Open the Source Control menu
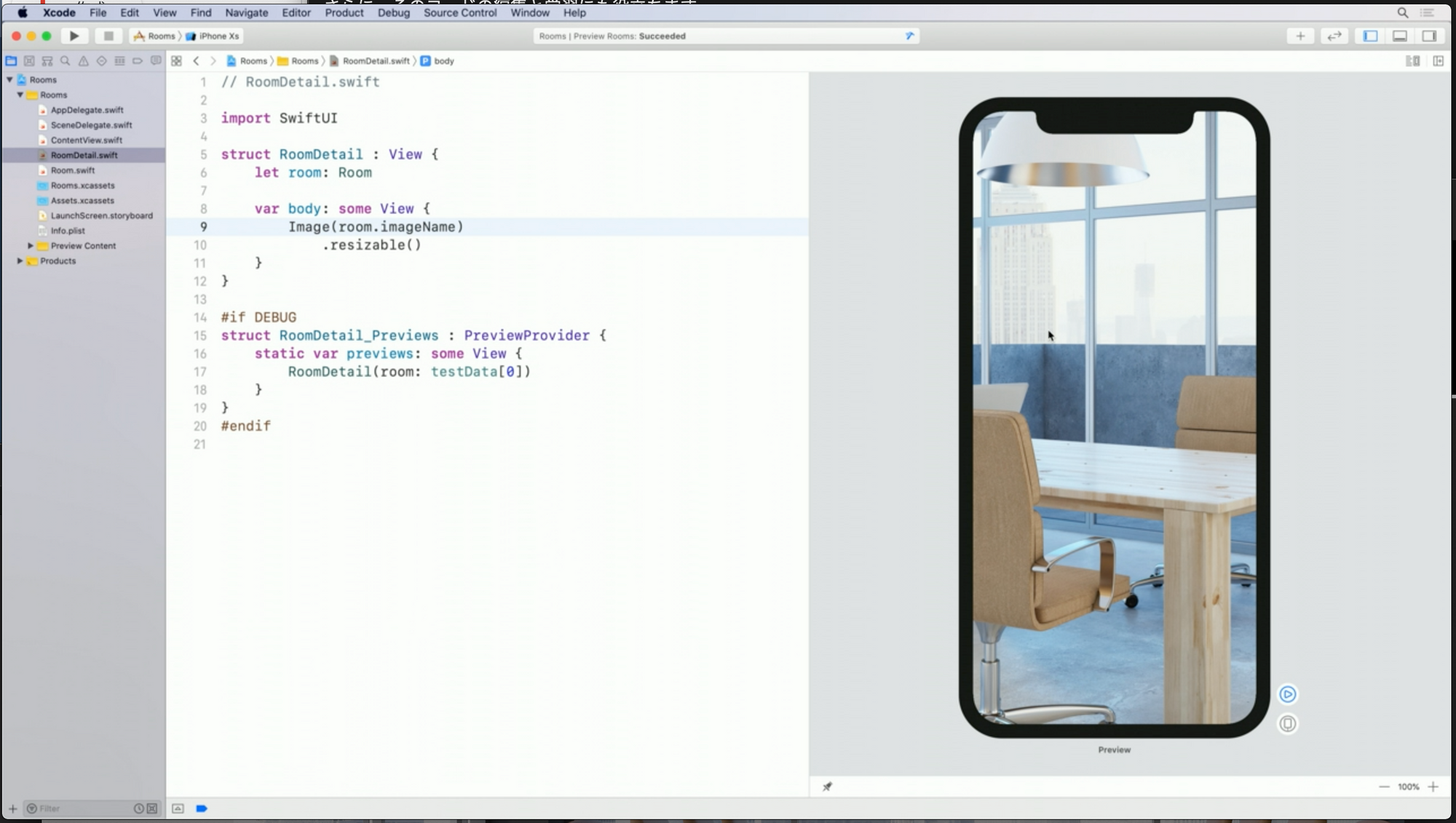The height and width of the screenshot is (823, 1456). 459,12
